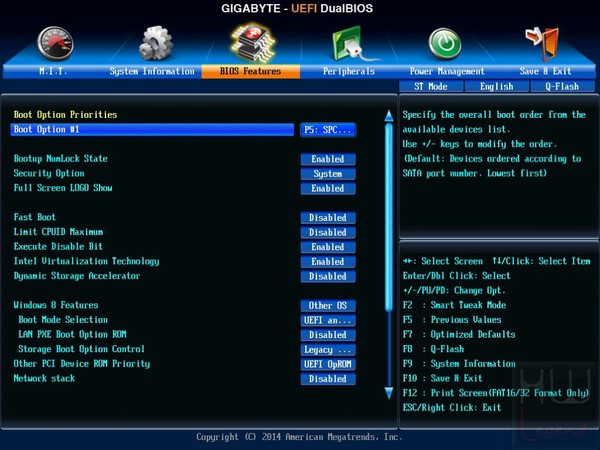Click the scroll up arrow in settings list
Screen dimensions: 600x450
point(389,116)
